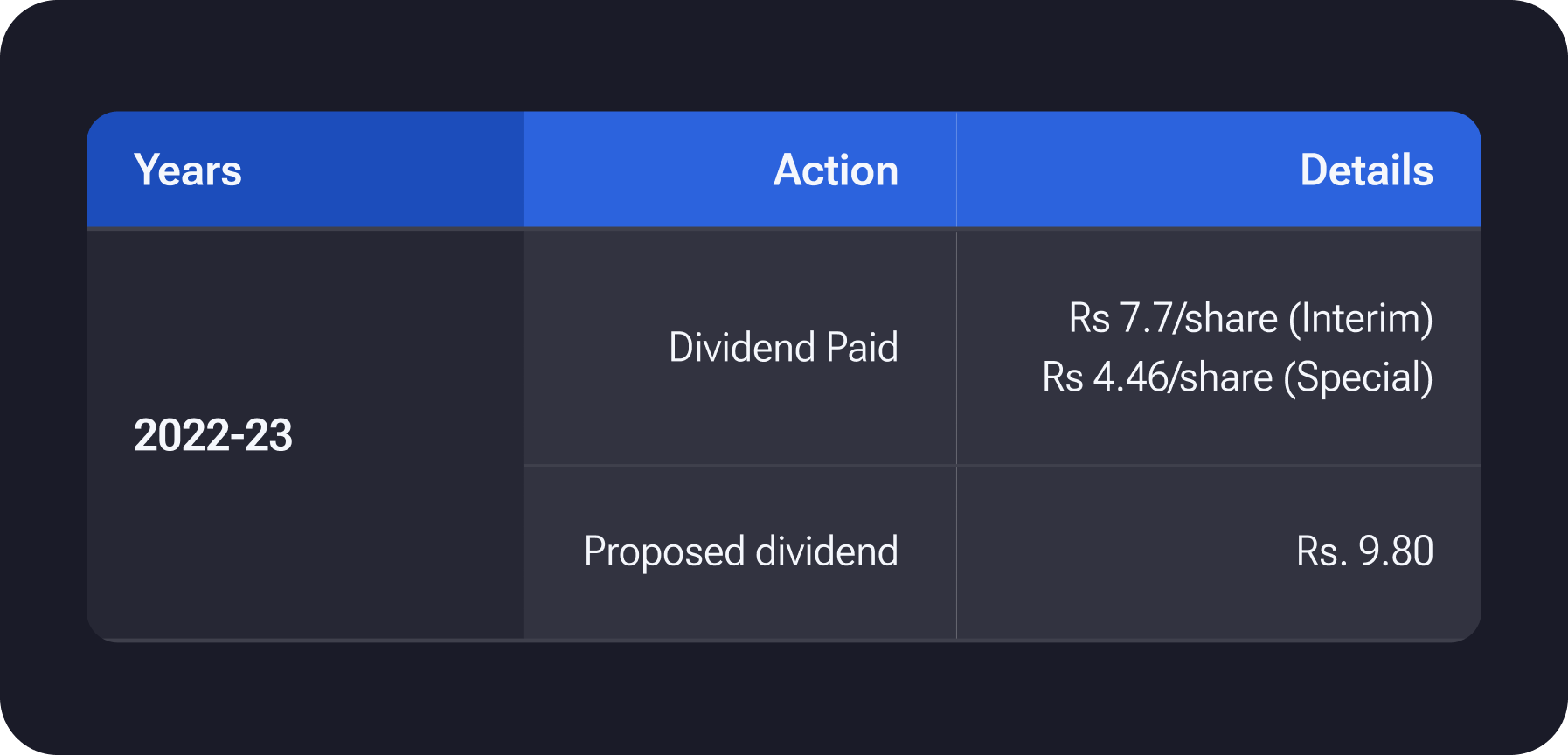Click the number "9.80" in the last row

click(1396, 551)
